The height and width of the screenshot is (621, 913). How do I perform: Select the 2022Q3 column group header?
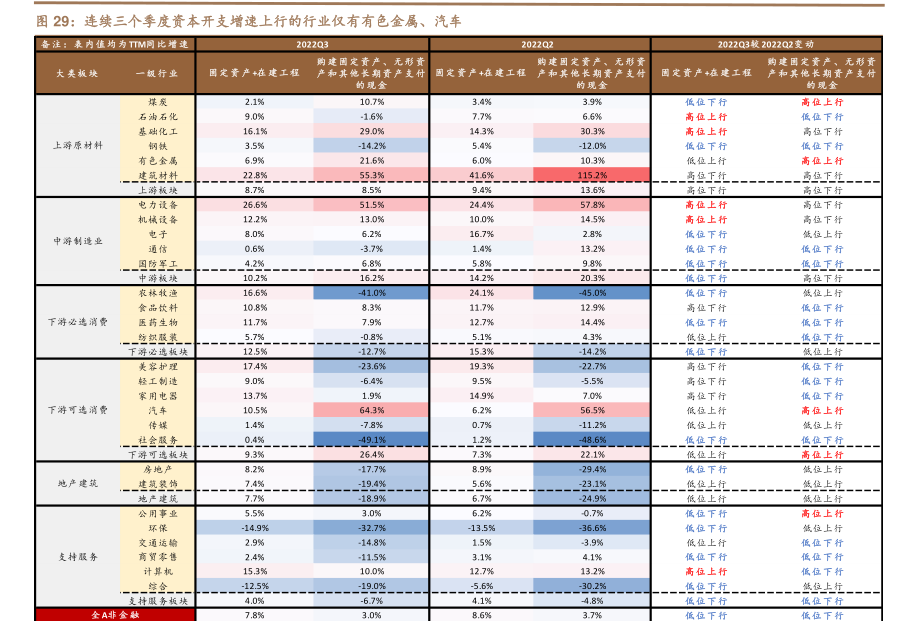click(312, 44)
